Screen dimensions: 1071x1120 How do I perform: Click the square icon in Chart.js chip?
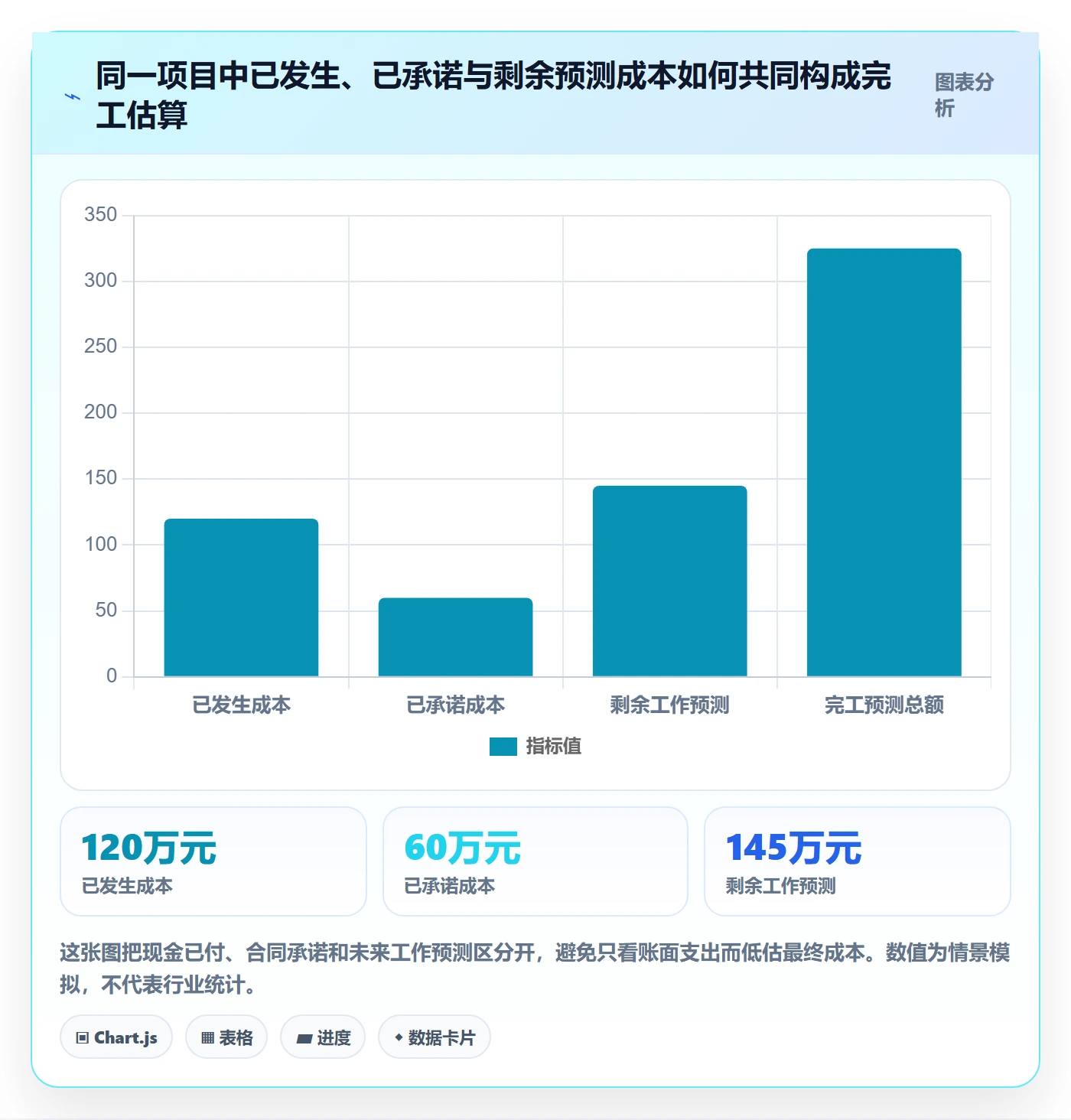tap(83, 1038)
